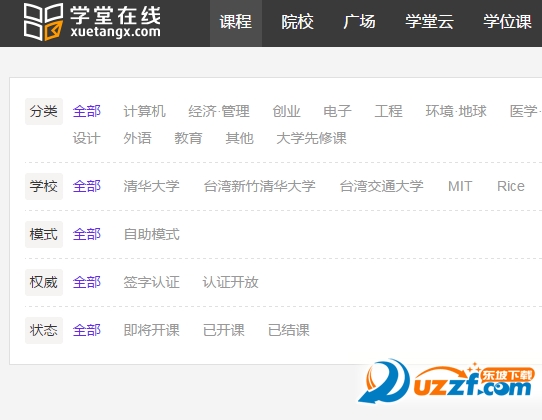Filter by 大学先修课 category
542x420 pixels.
[311, 138]
